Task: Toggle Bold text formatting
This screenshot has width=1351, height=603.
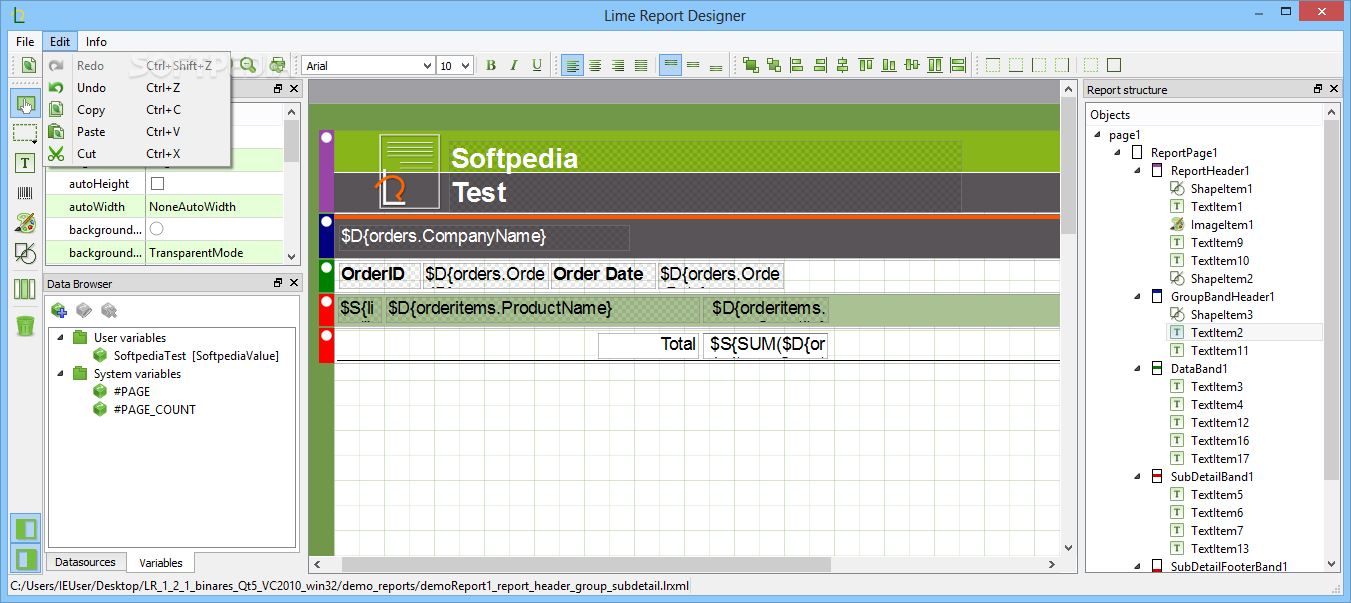Action: pyautogui.click(x=491, y=65)
